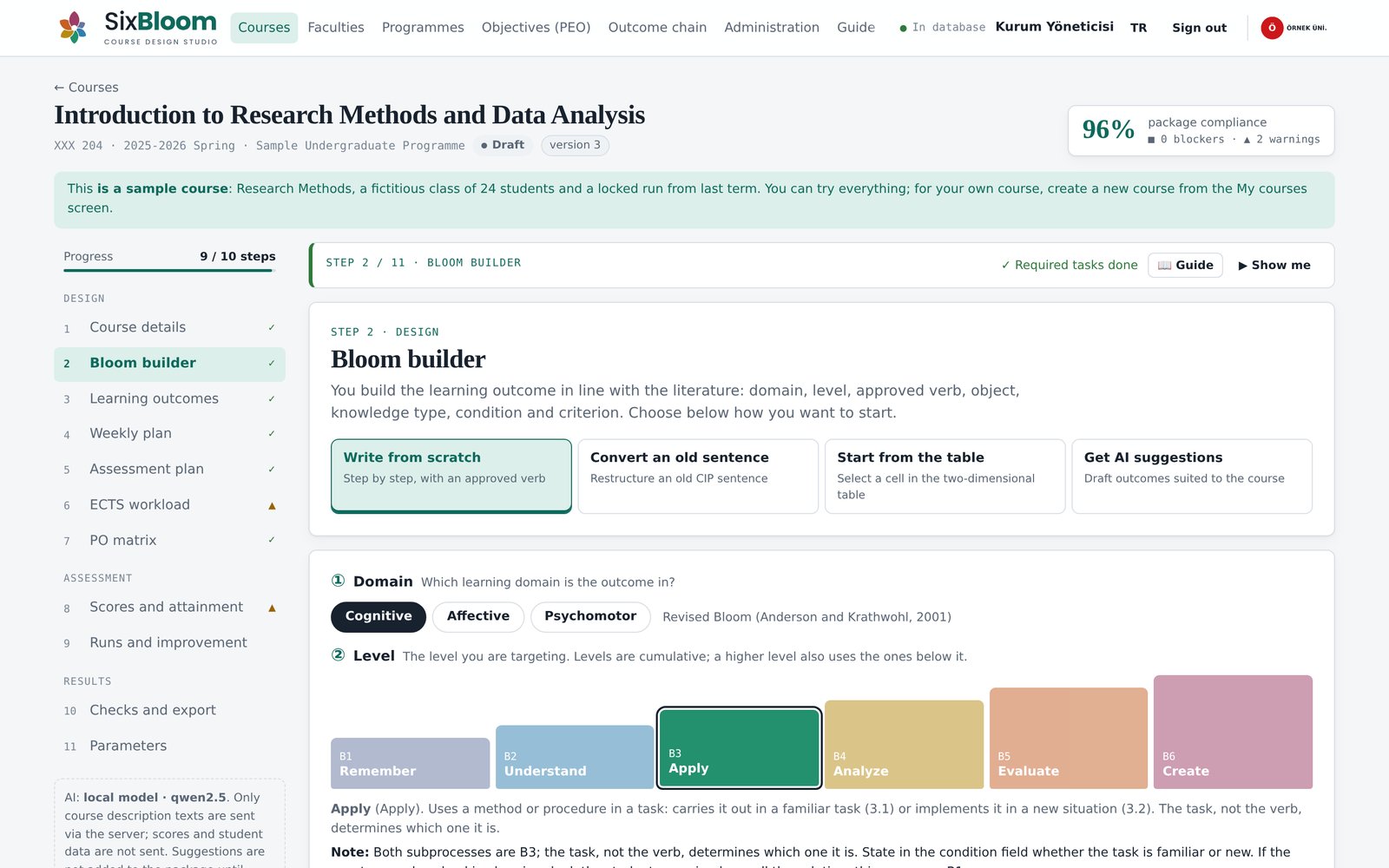Open the top-bar Guide menu item
Screen dimensions: 1389x868
(x=856, y=28)
